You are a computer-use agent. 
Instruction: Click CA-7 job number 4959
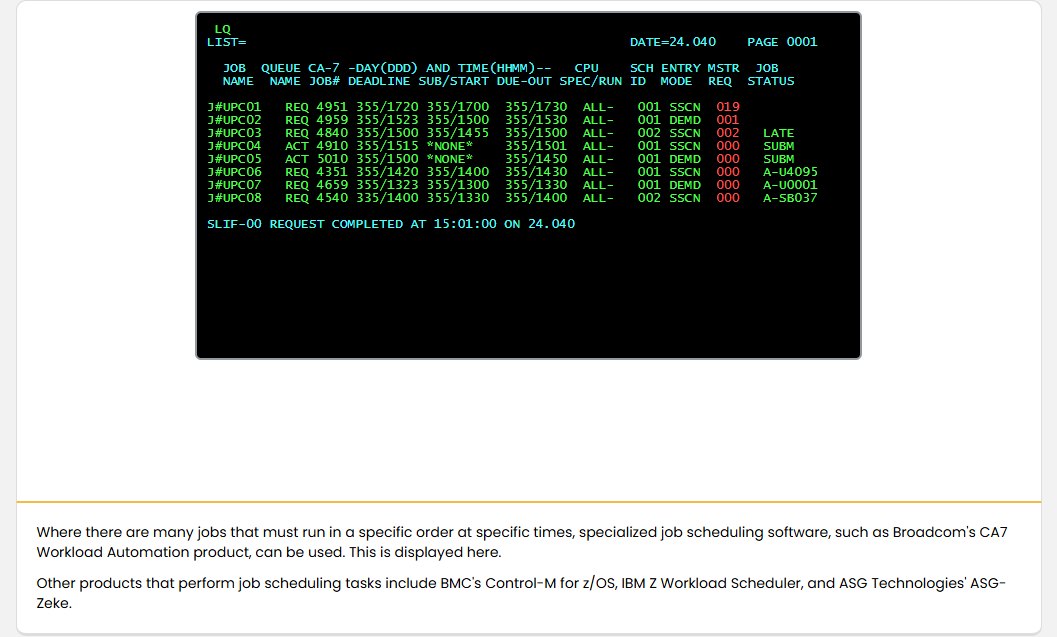[x=332, y=120]
